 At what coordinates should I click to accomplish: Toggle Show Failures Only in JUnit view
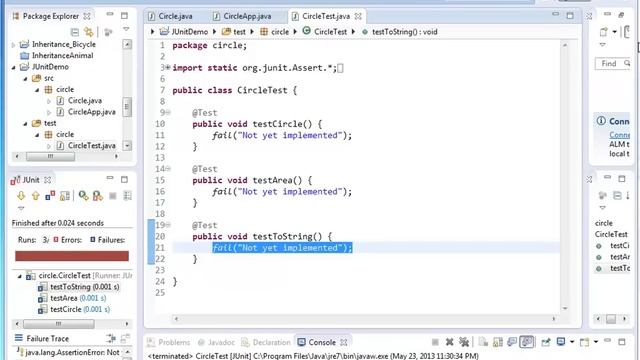[x=50, y=196]
